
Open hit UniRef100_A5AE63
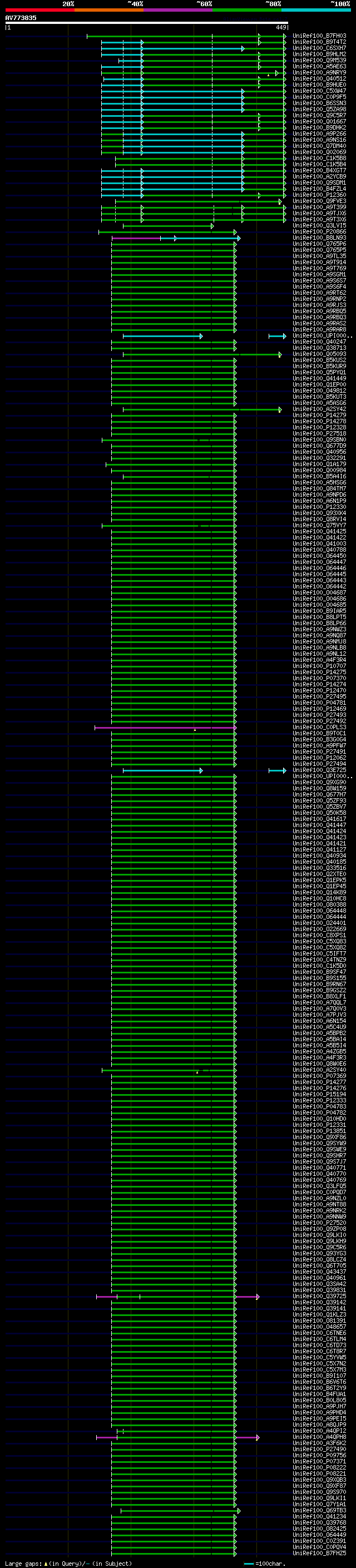coord(319,66)
